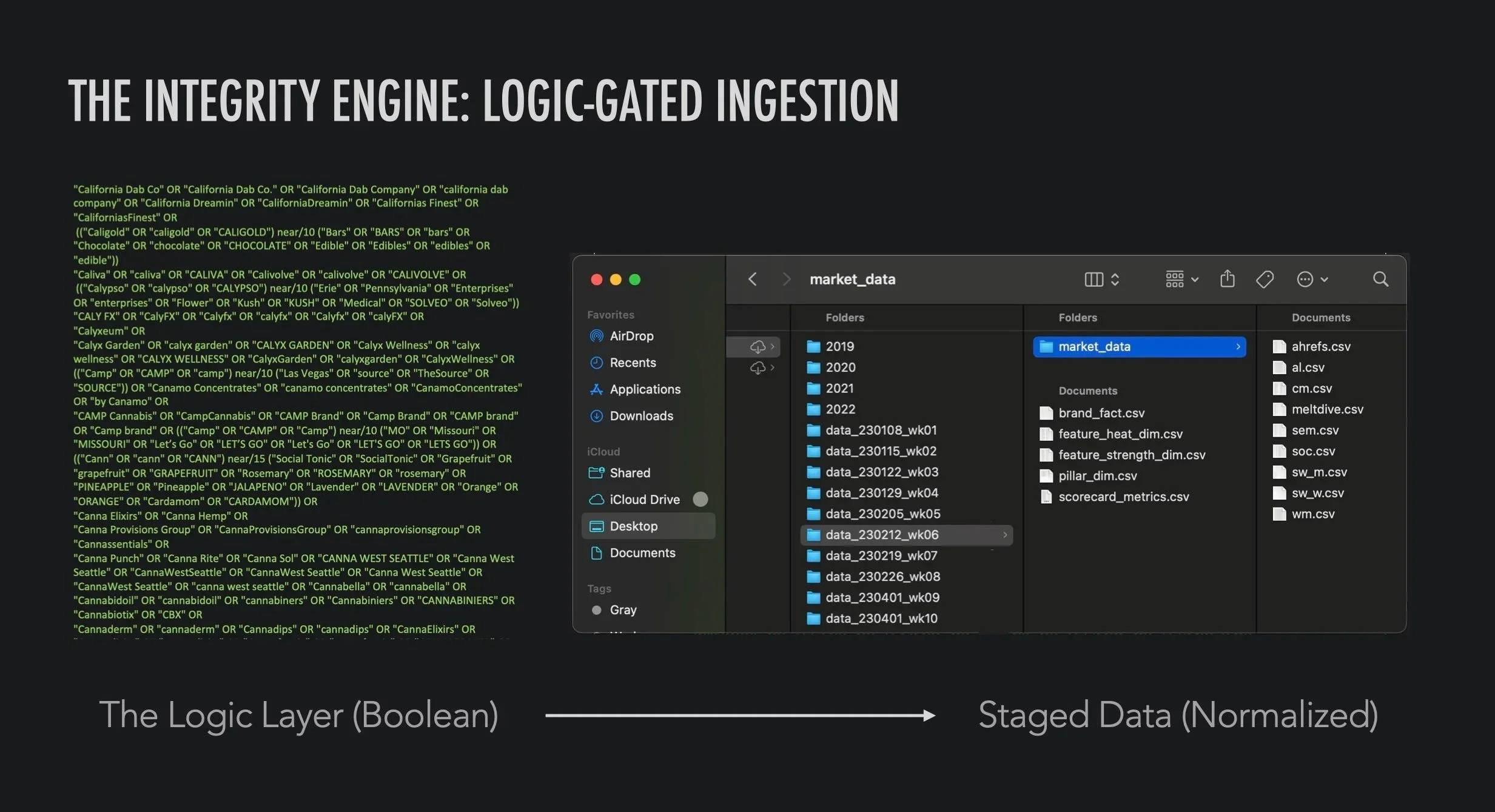Click the Share icon in the toolbar
Screen dimensions: 1495x812
point(1227,279)
